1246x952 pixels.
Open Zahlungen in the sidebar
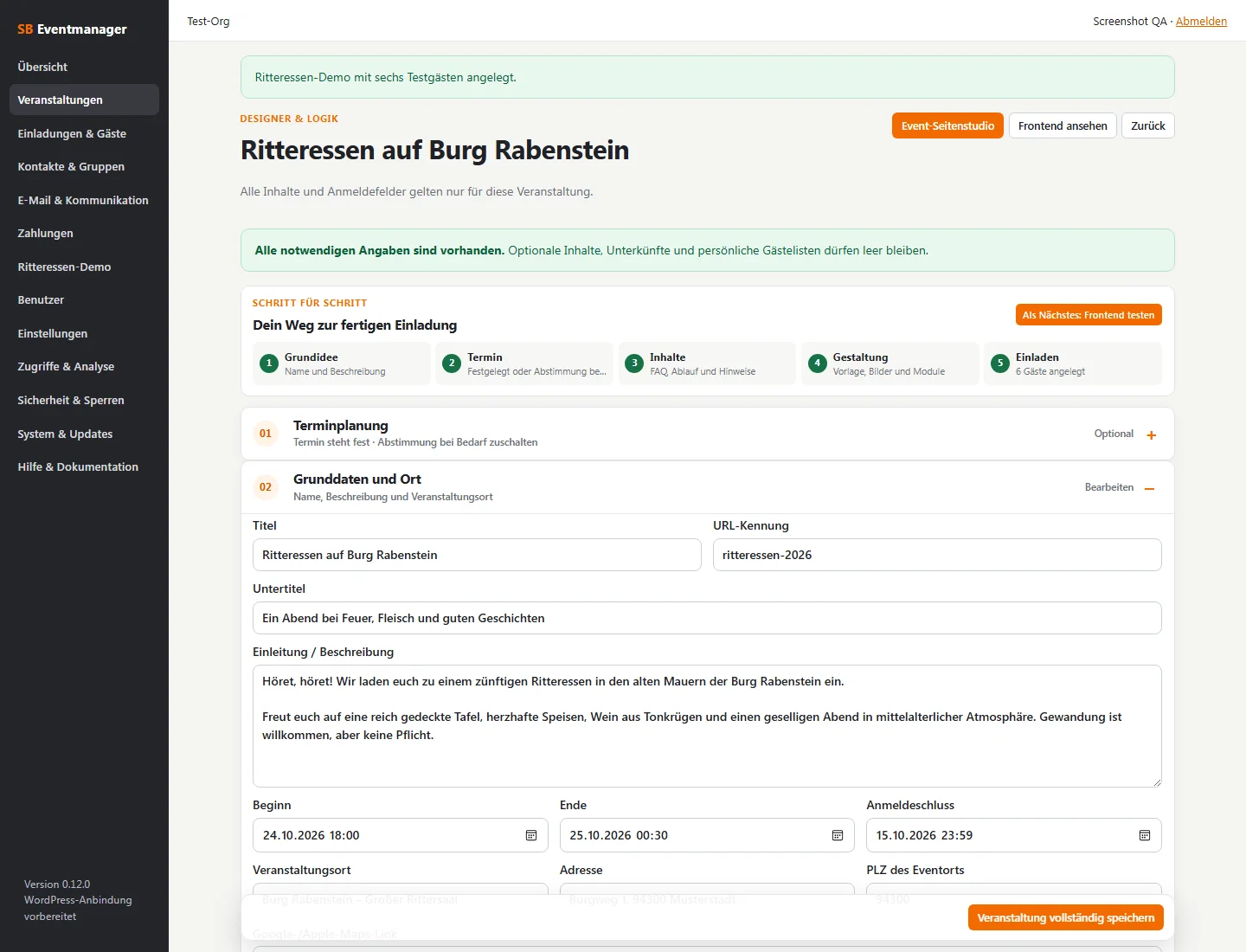(x=84, y=233)
